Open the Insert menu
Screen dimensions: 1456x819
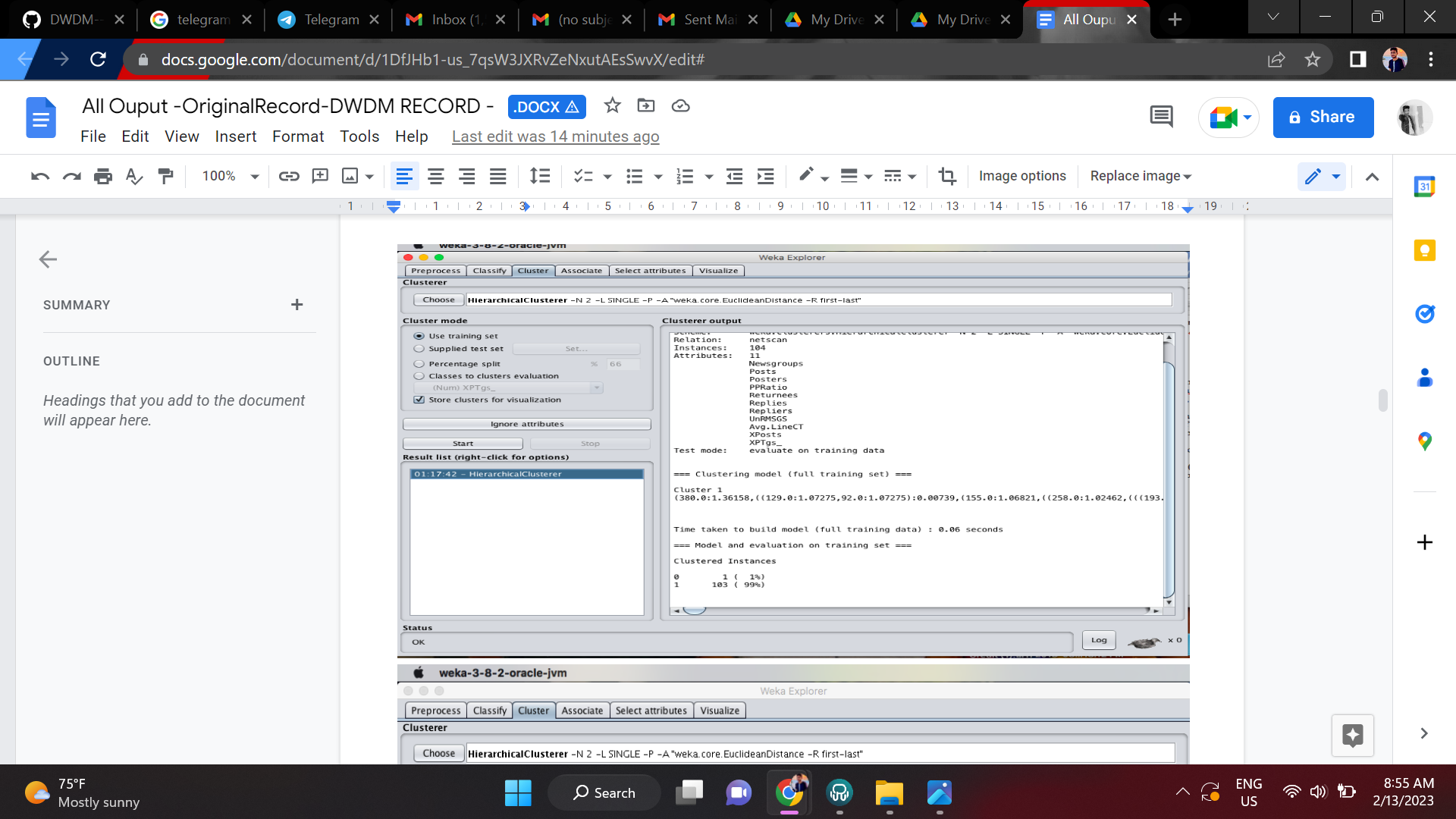tap(236, 136)
